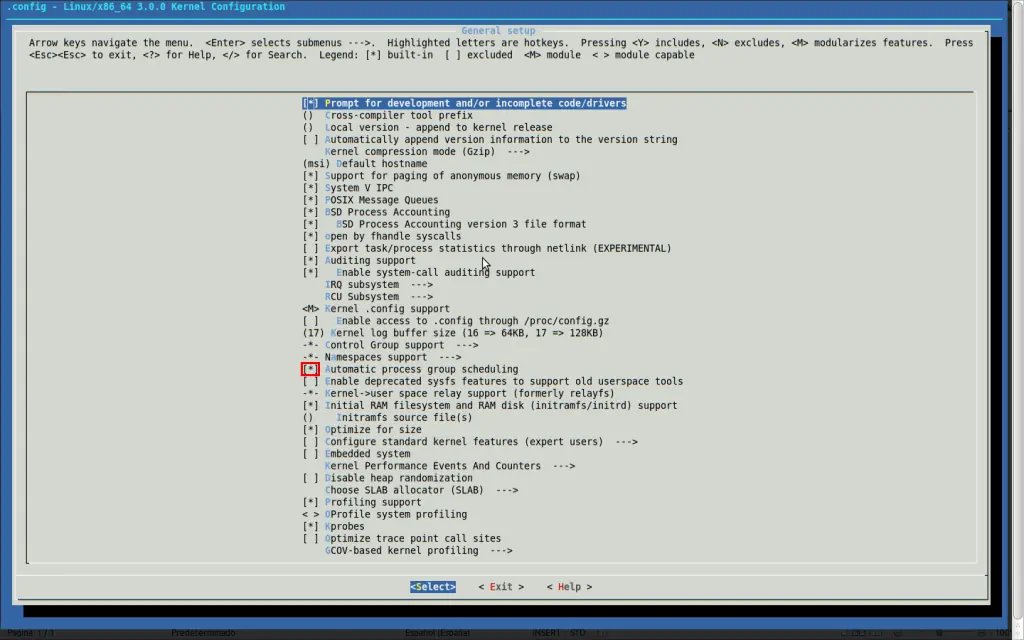Screen dimensions: 1024x640
Task: Click the Exit button
Action: (x=501, y=586)
